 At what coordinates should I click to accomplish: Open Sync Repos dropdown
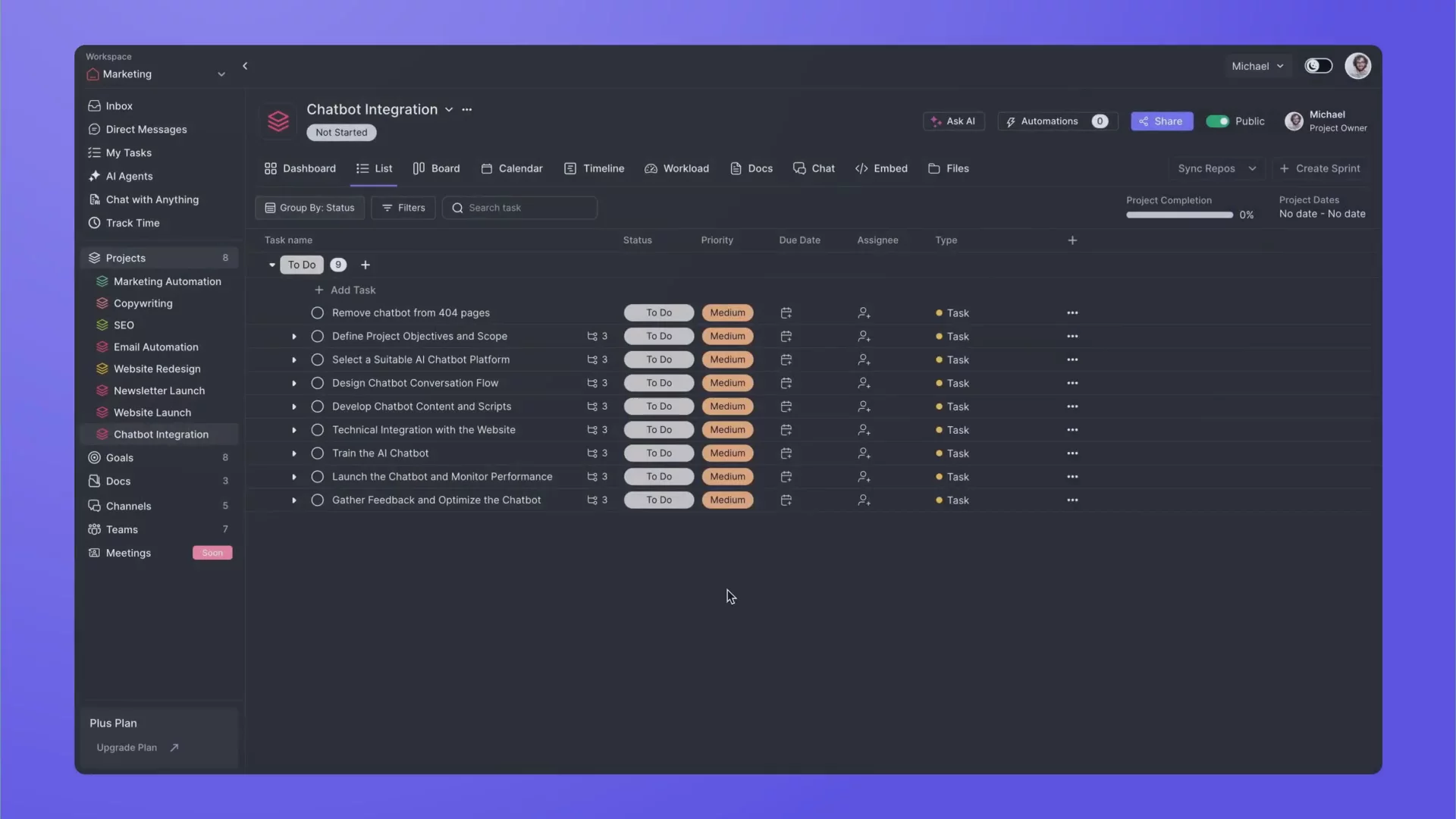tap(1216, 168)
